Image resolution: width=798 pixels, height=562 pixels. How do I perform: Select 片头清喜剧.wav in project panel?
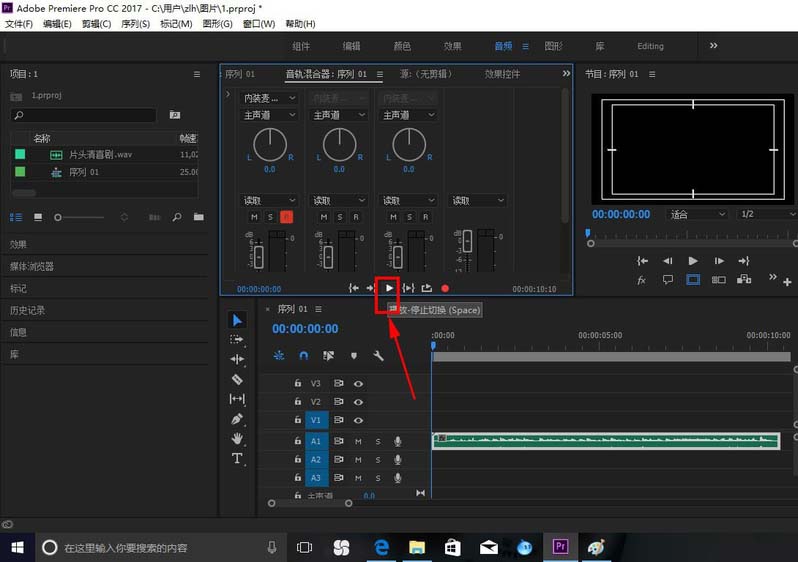click(x=100, y=154)
